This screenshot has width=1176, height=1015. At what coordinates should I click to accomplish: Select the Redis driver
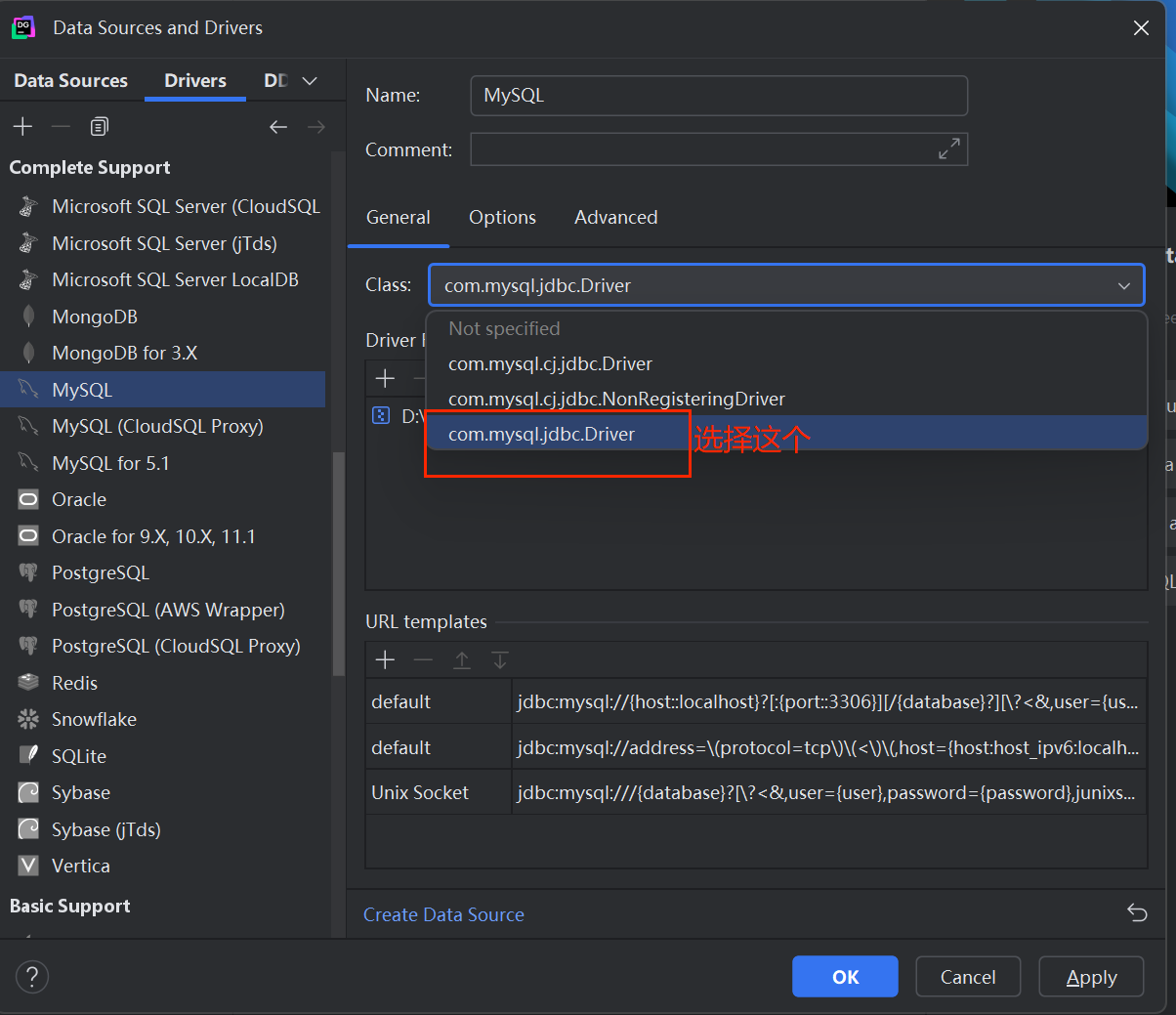point(162,683)
